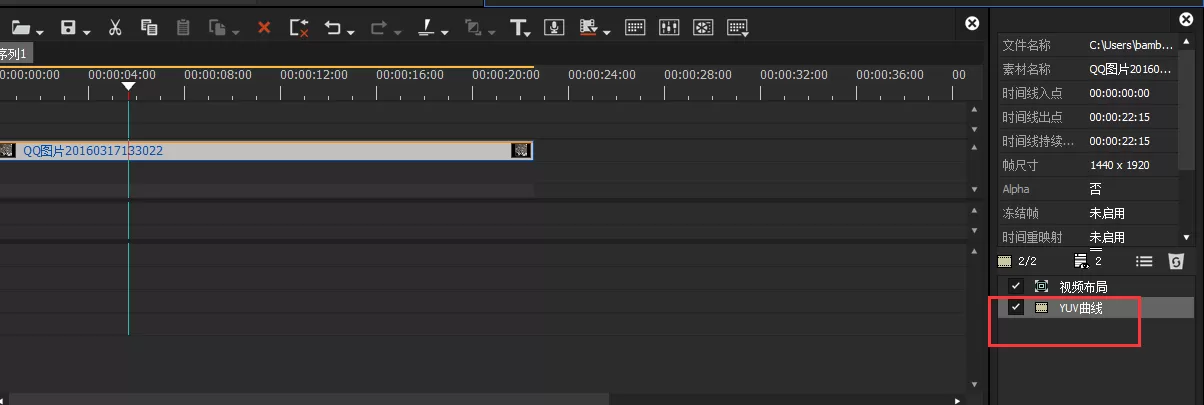This screenshot has height=405, width=1204.
Task: Select the YUV曲线 effect row
Action: point(1096,308)
